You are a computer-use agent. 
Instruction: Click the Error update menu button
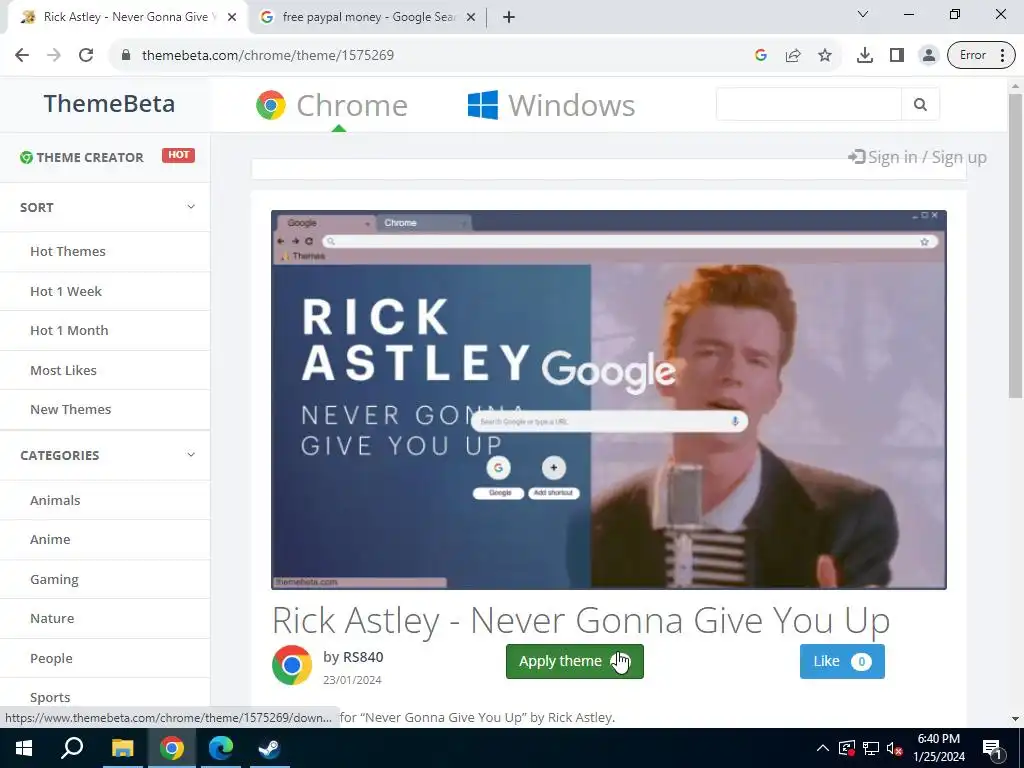point(982,55)
